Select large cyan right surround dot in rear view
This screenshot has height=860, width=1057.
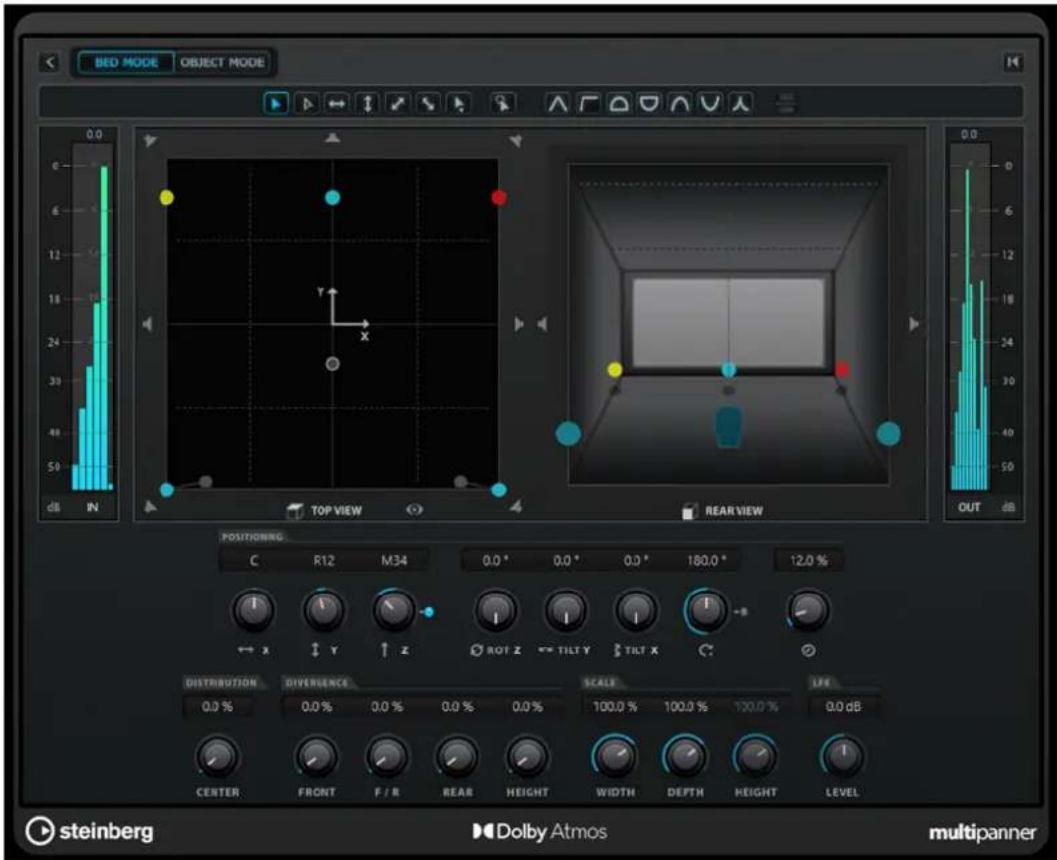tap(888, 433)
